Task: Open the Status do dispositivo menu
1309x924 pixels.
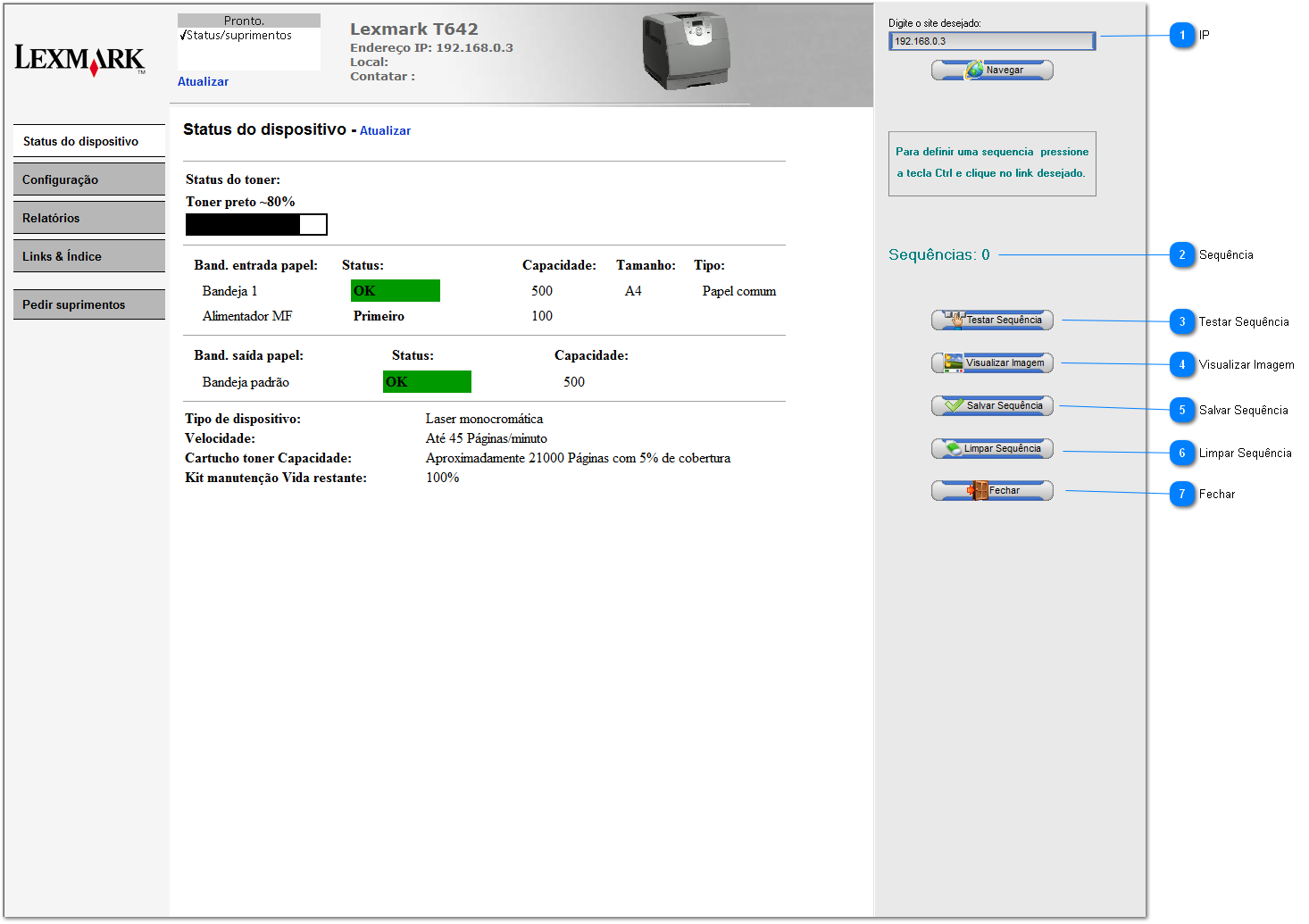Action: coord(89,141)
